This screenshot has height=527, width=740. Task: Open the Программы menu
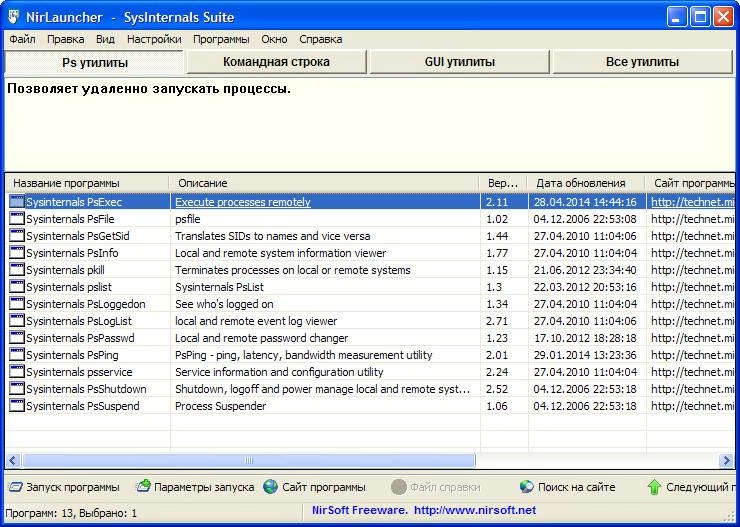click(x=221, y=39)
